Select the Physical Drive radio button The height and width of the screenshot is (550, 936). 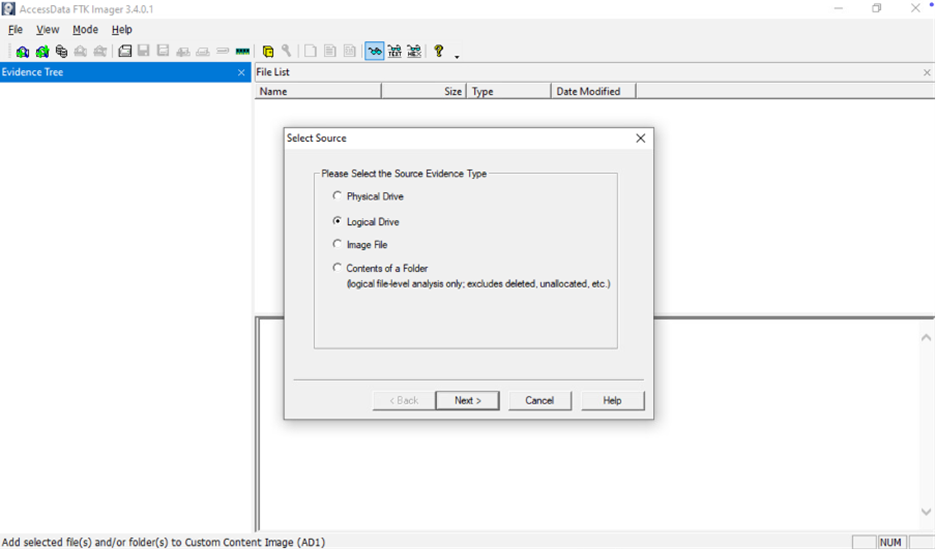(x=337, y=196)
